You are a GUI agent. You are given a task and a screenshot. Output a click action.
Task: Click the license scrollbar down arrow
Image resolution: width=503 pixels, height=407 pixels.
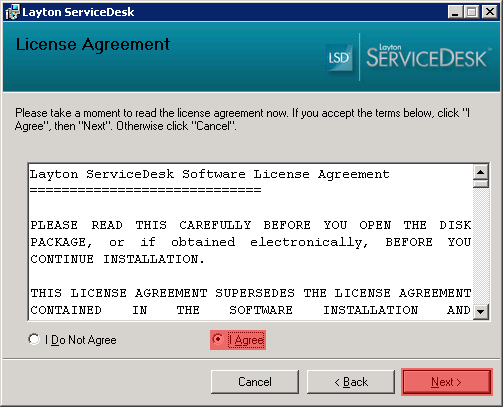481,312
